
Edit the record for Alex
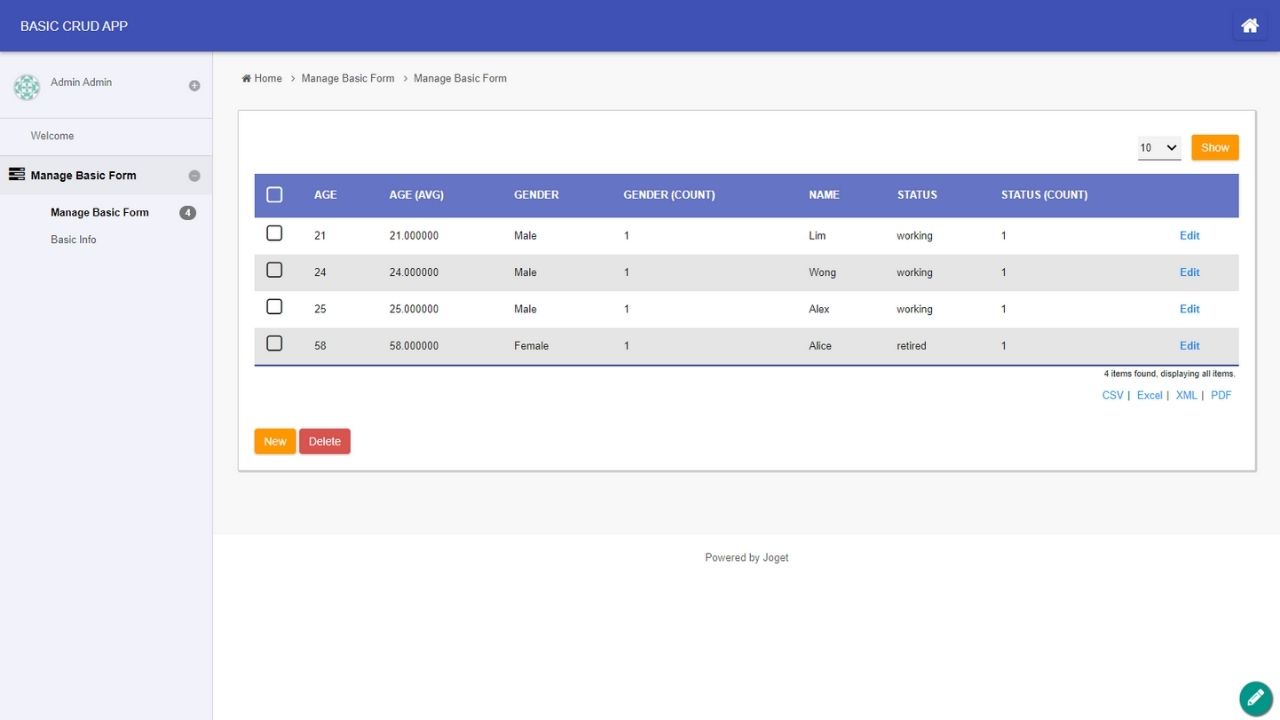[1189, 309]
